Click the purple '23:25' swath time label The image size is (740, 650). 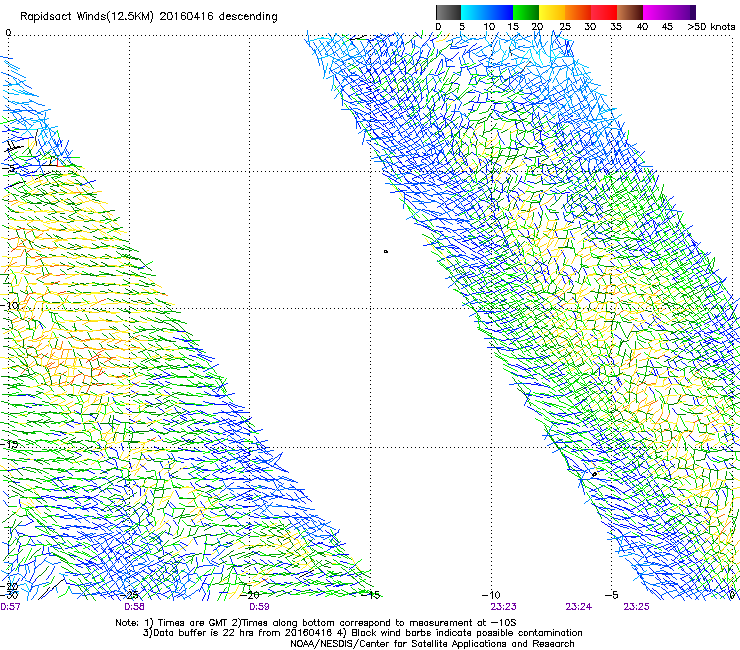(636, 607)
